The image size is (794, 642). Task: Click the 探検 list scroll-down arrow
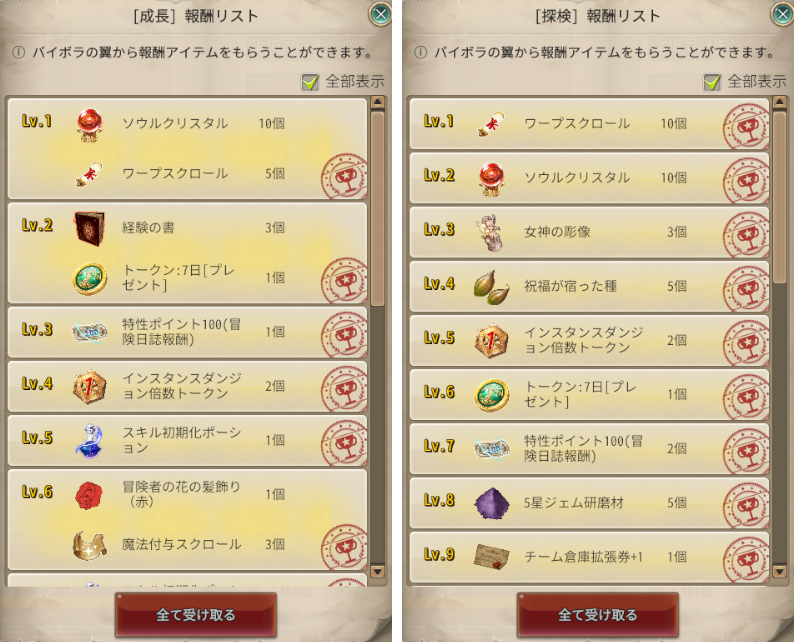pyautogui.click(x=780, y=572)
